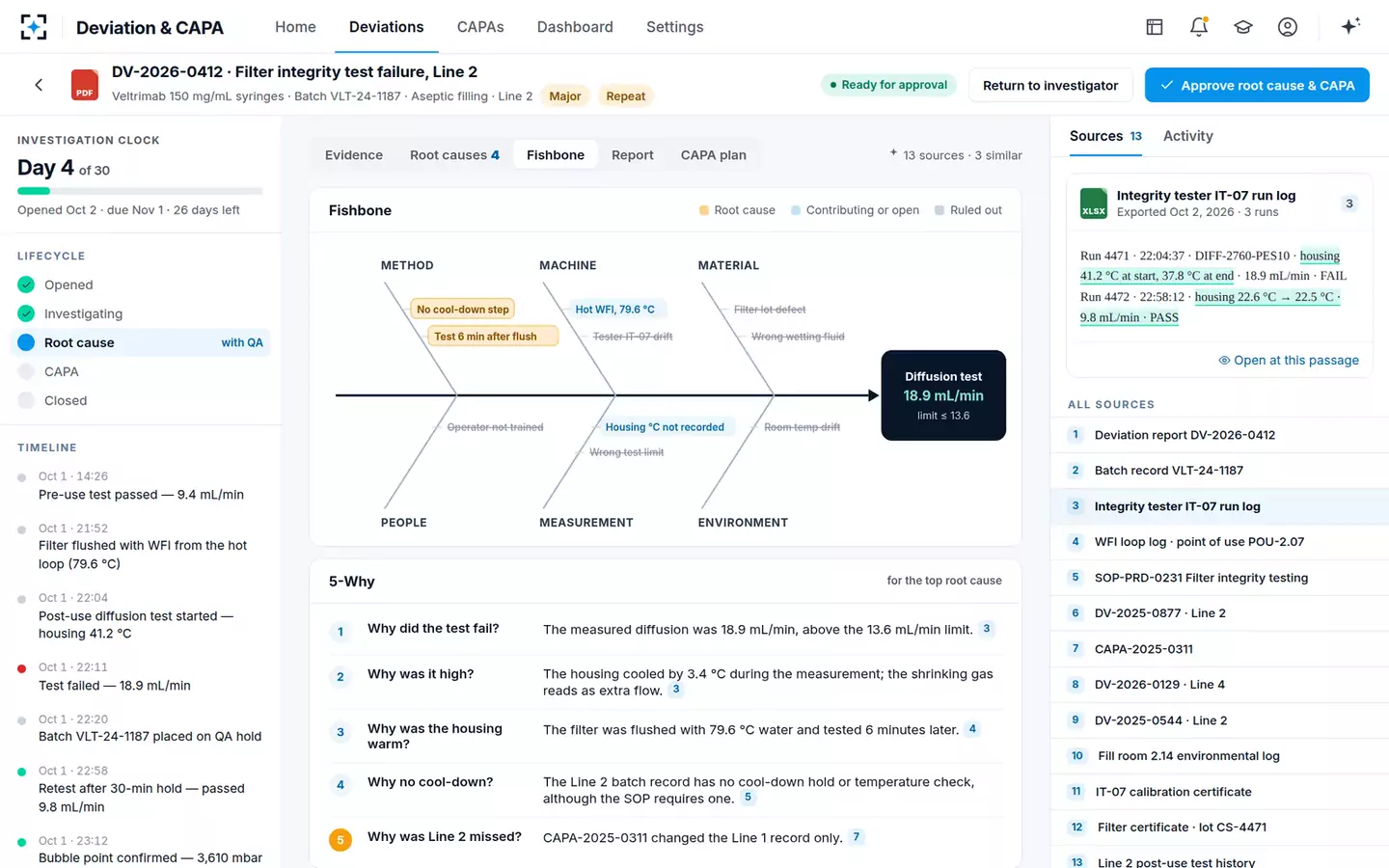This screenshot has width=1389, height=868.
Task: Open source CAPA-2025-0311 in the sources list
Action: click(x=1219, y=649)
